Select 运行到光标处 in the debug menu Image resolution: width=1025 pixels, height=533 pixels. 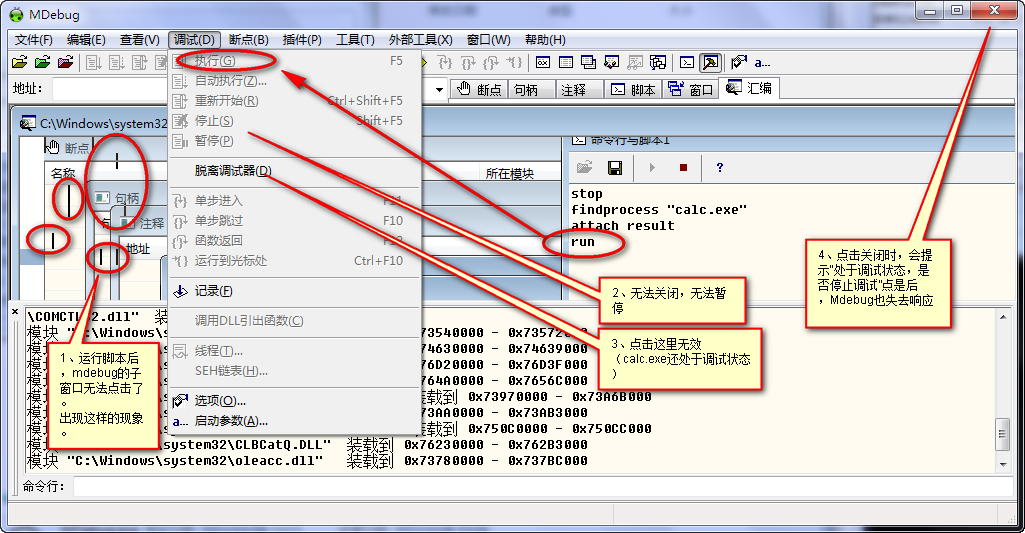[x=294, y=261]
